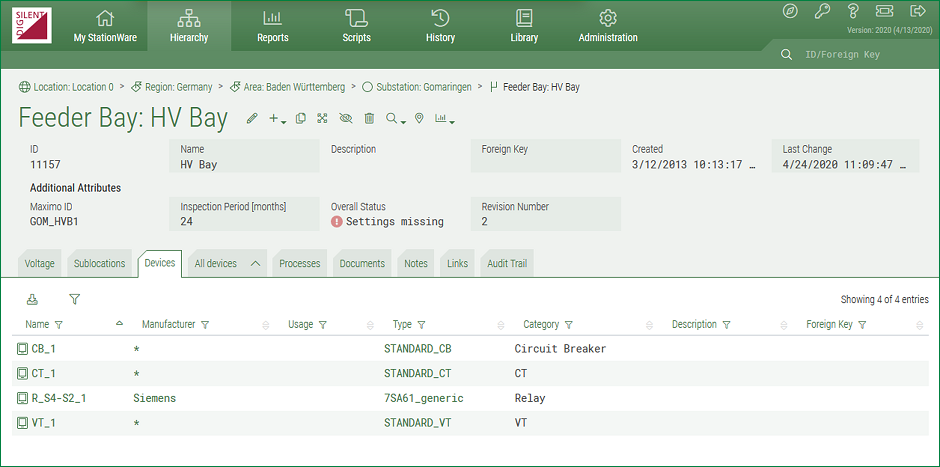The image size is (940, 467).
Task: Open the R_S4-S2_1 relay device
Action: point(58,398)
